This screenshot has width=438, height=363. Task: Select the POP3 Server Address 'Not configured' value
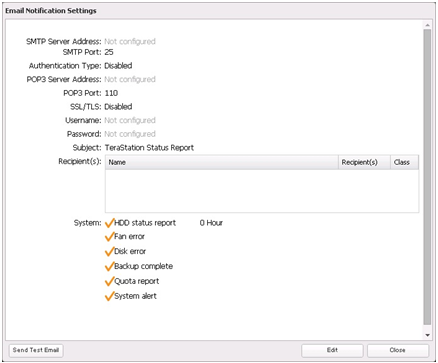130,79
